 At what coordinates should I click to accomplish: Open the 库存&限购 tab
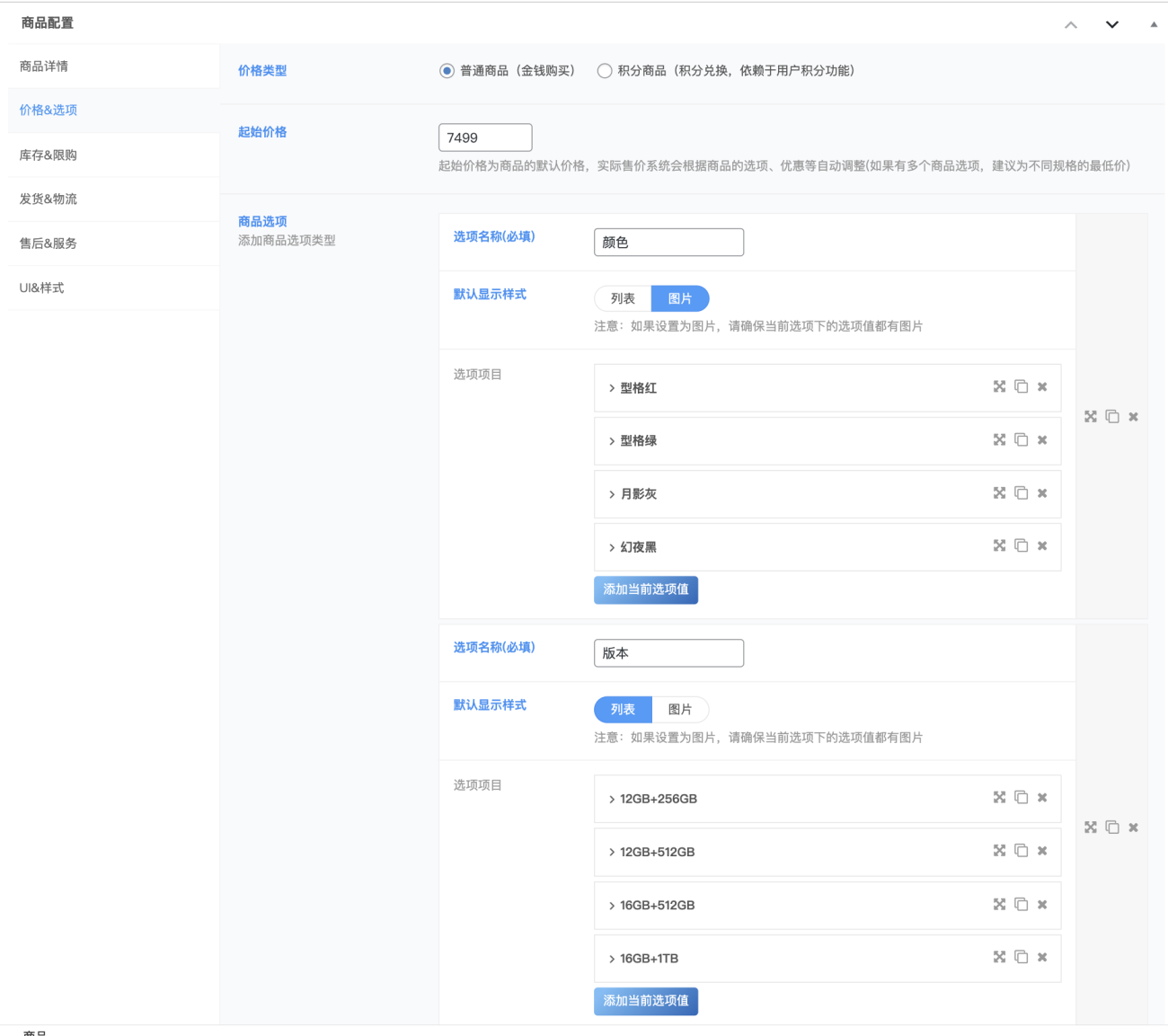click(x=49, y=155)
